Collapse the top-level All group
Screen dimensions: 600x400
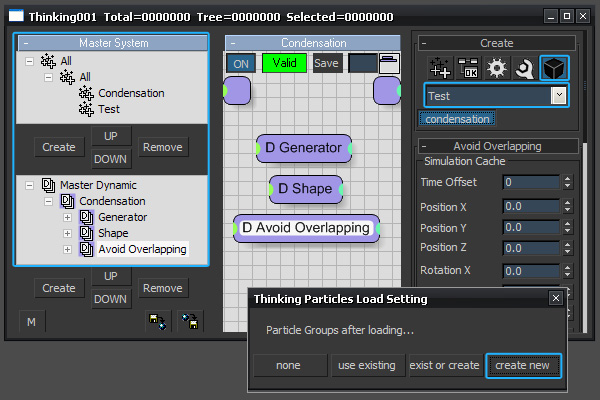(29, 61)
